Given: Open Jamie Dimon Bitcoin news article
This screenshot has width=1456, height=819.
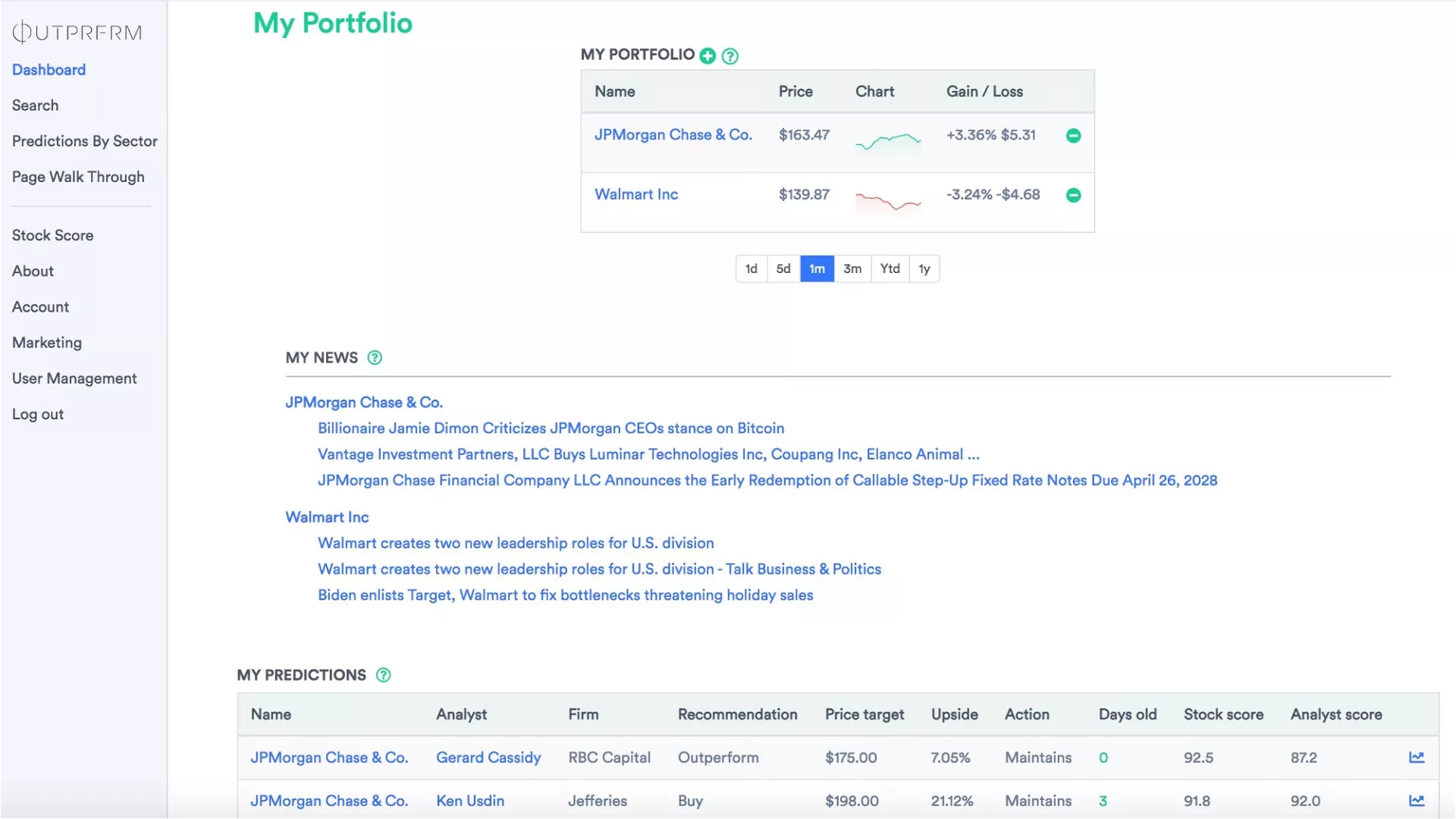Looking at the screenshot, I should (x=551, y=428).
